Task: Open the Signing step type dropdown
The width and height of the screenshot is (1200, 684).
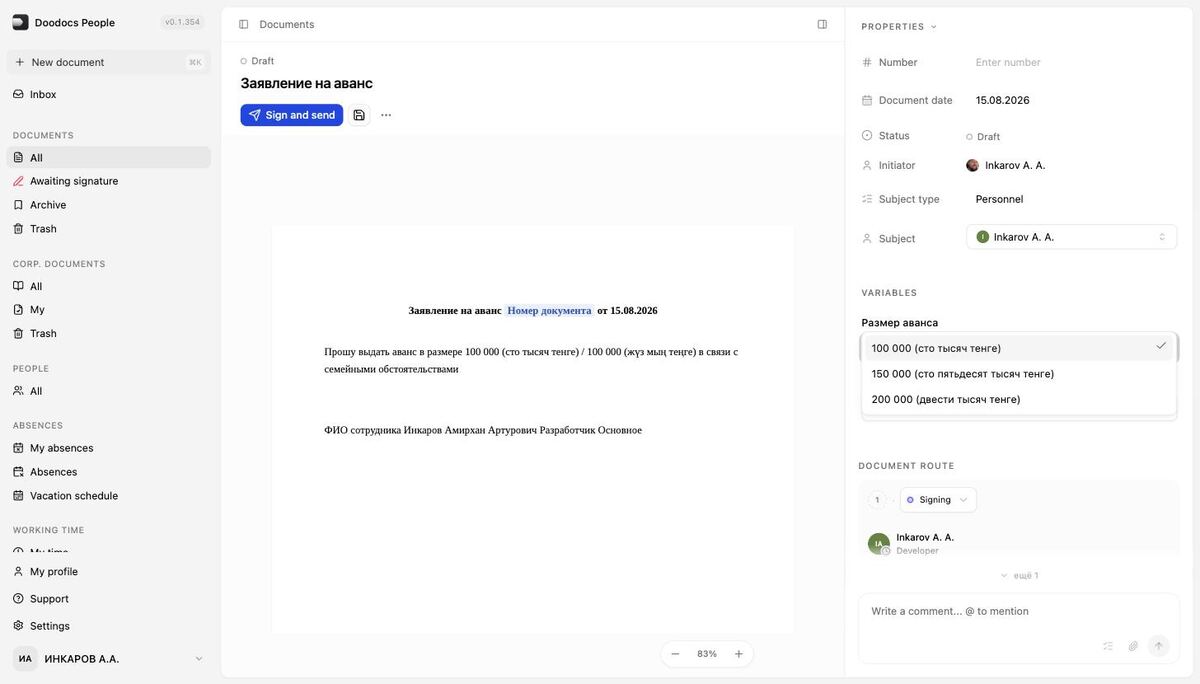Action: 938,500
